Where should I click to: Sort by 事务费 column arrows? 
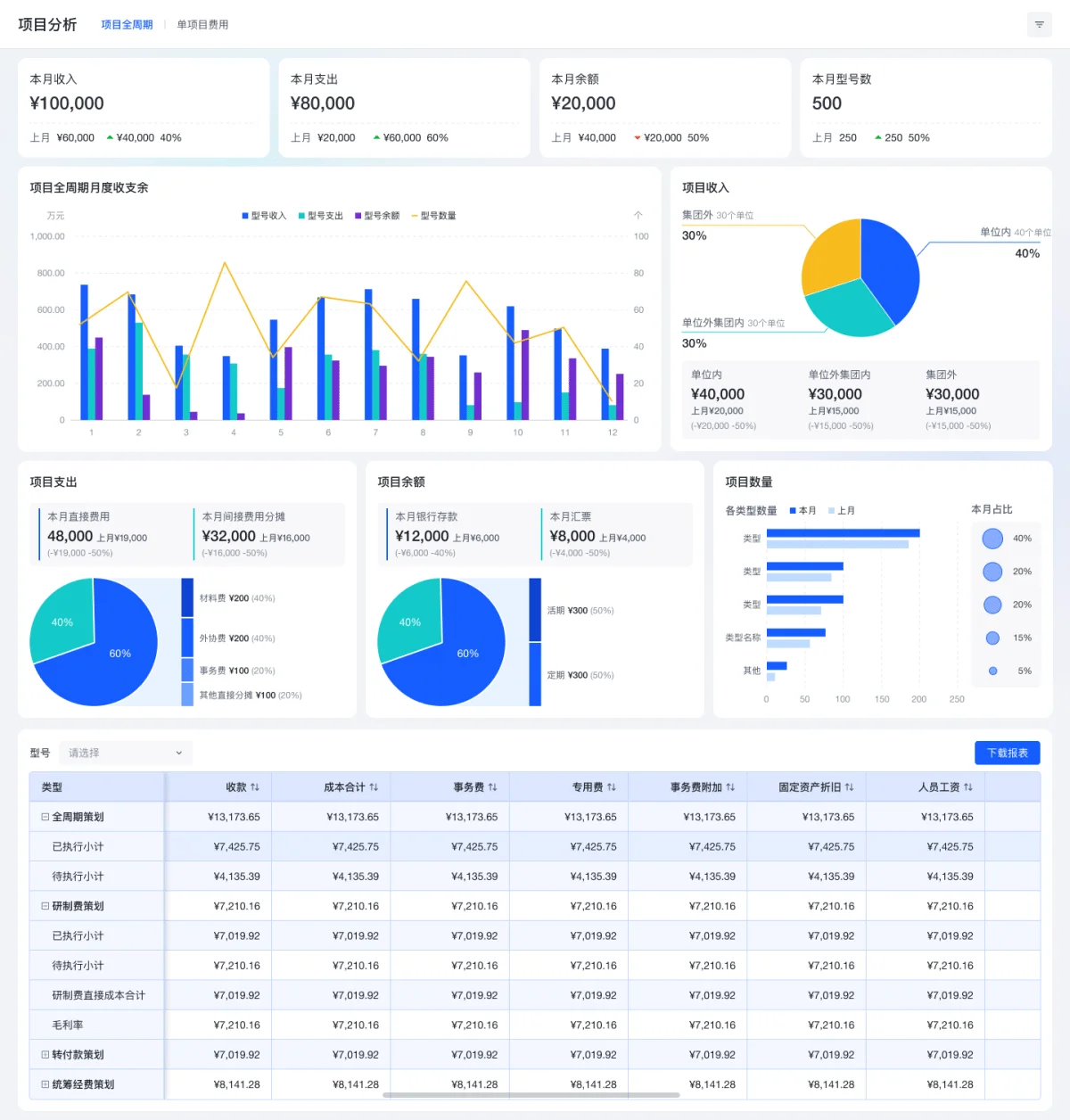(x=492, y=787)
